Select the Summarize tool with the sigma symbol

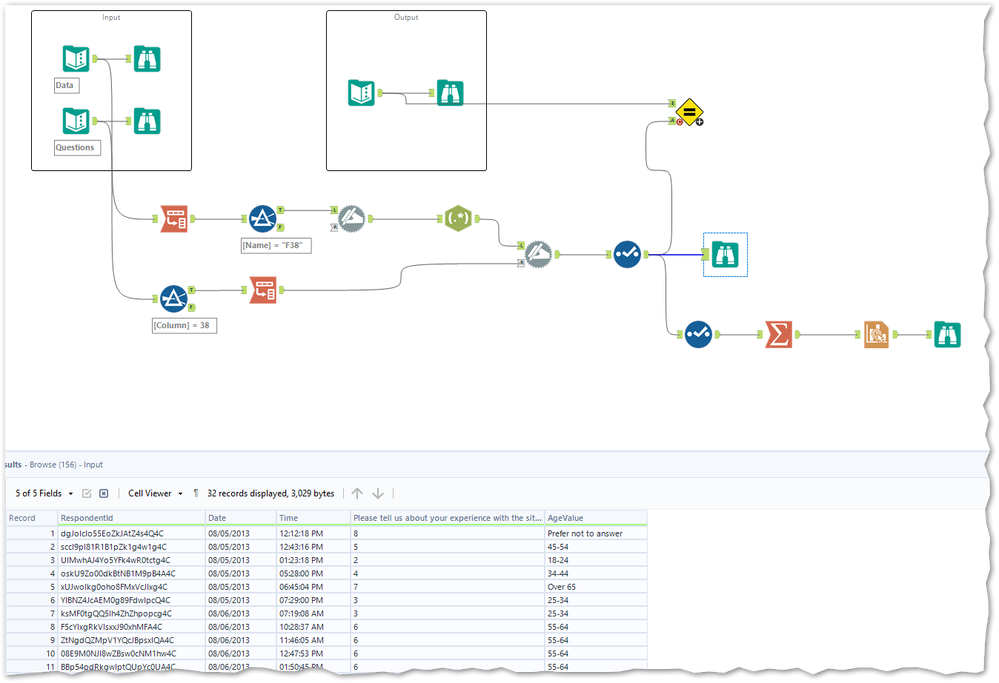tap(778, 334)
